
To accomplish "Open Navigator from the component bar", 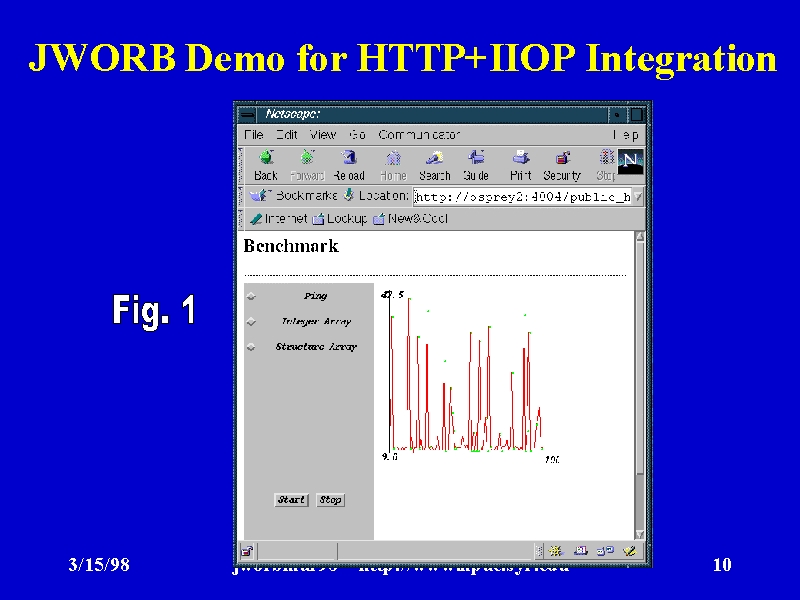I will click(x=555, y=551).
